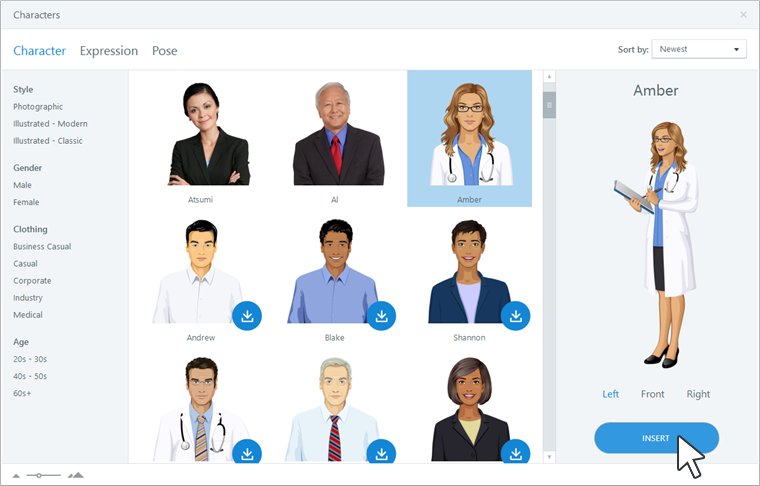The height and width of the screenshot is (486, 760).
Task: Click the scrollbar down arrow
Action: (549, 456)
